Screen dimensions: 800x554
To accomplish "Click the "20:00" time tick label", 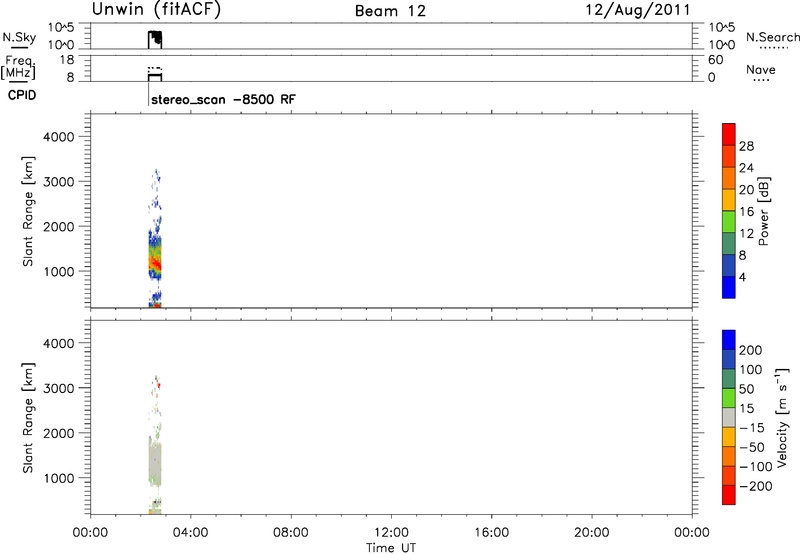I will click(x=592, y=533).
